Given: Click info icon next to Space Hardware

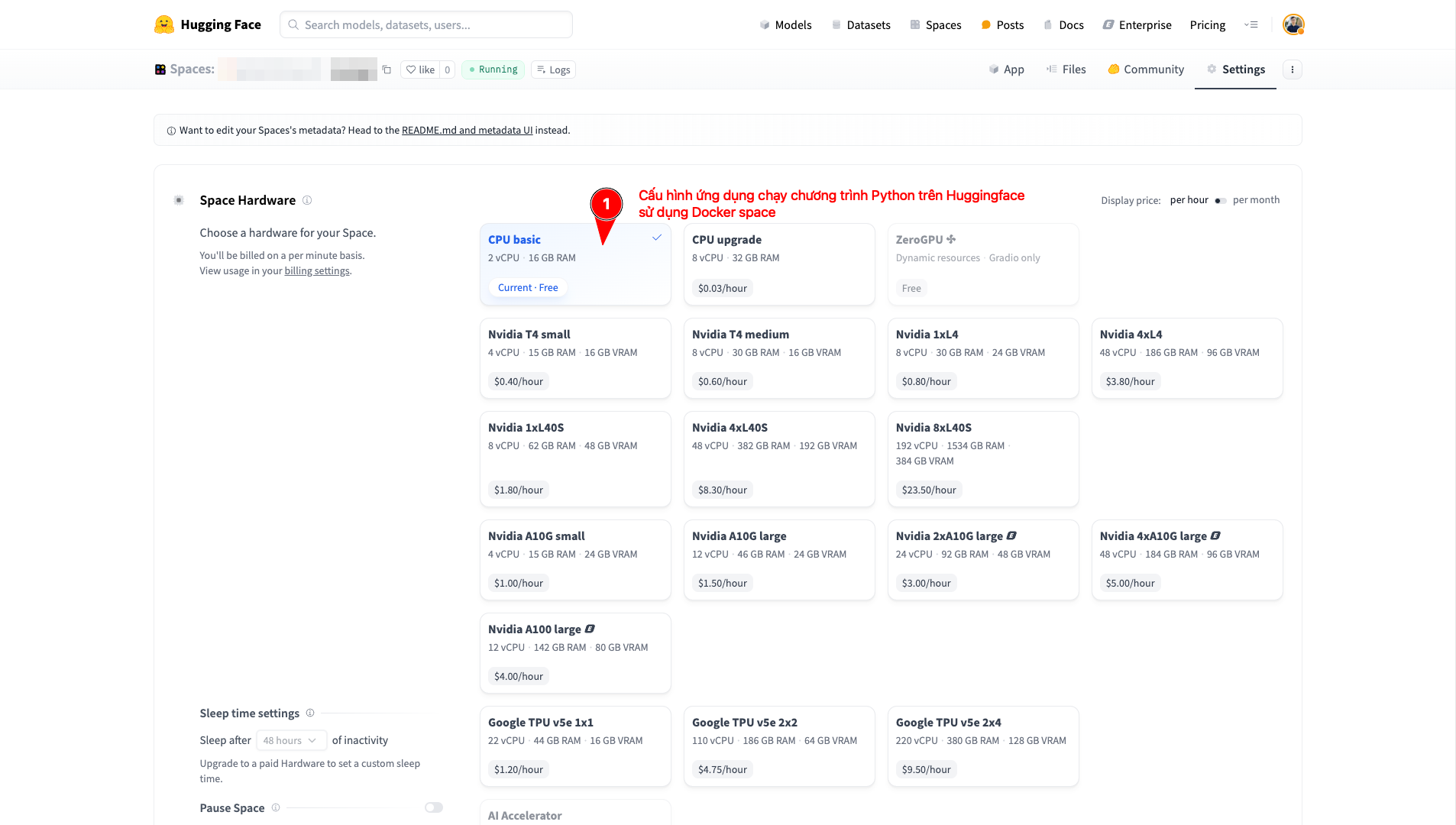Looking at the screenshot, I should click(x=307, y=200).
